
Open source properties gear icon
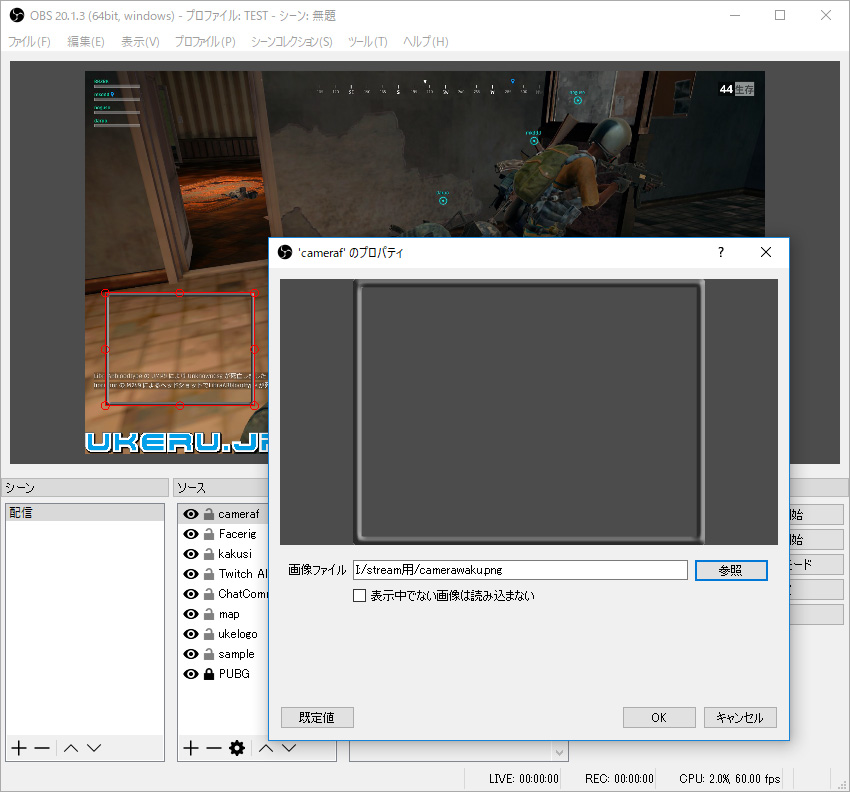click(x=237, y=749)
